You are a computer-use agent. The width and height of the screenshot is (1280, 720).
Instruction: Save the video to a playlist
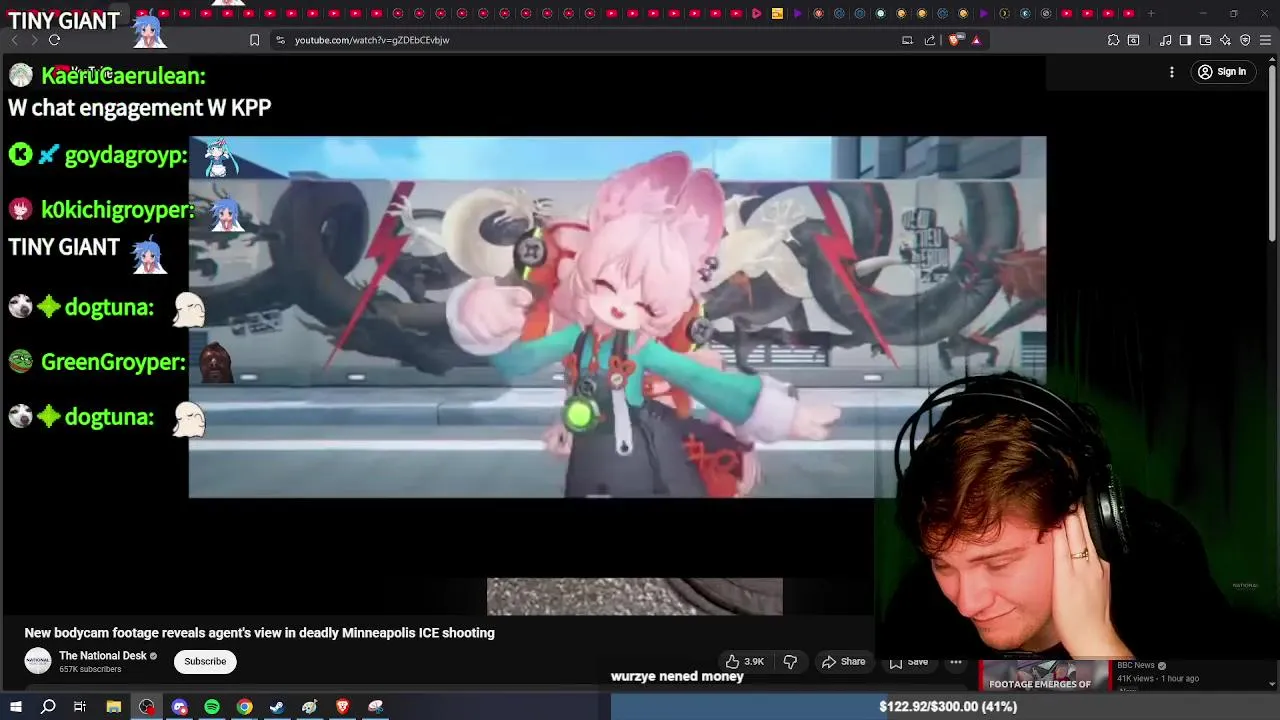pos(908,661)
